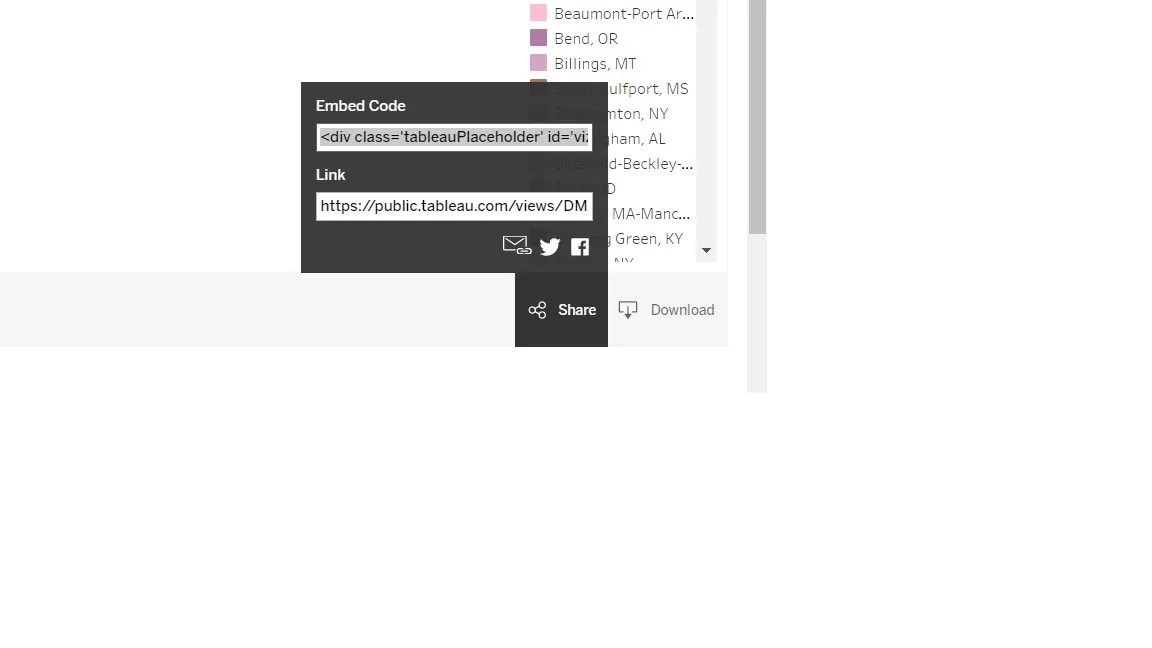Screen dimensions: 1152x648
Task: Select the Bend, OR color swatch
Action: point(539,37)
